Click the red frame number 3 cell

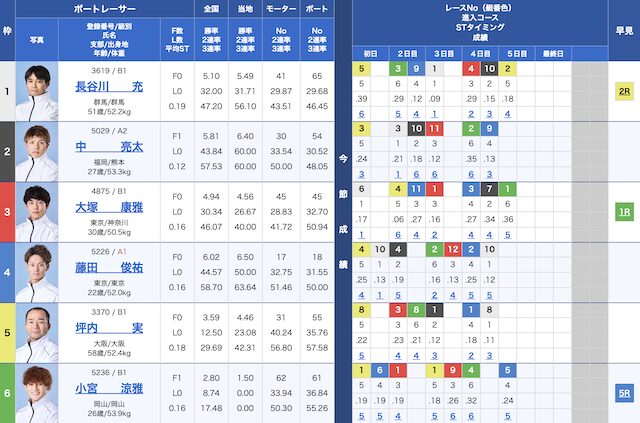(8, 212)
